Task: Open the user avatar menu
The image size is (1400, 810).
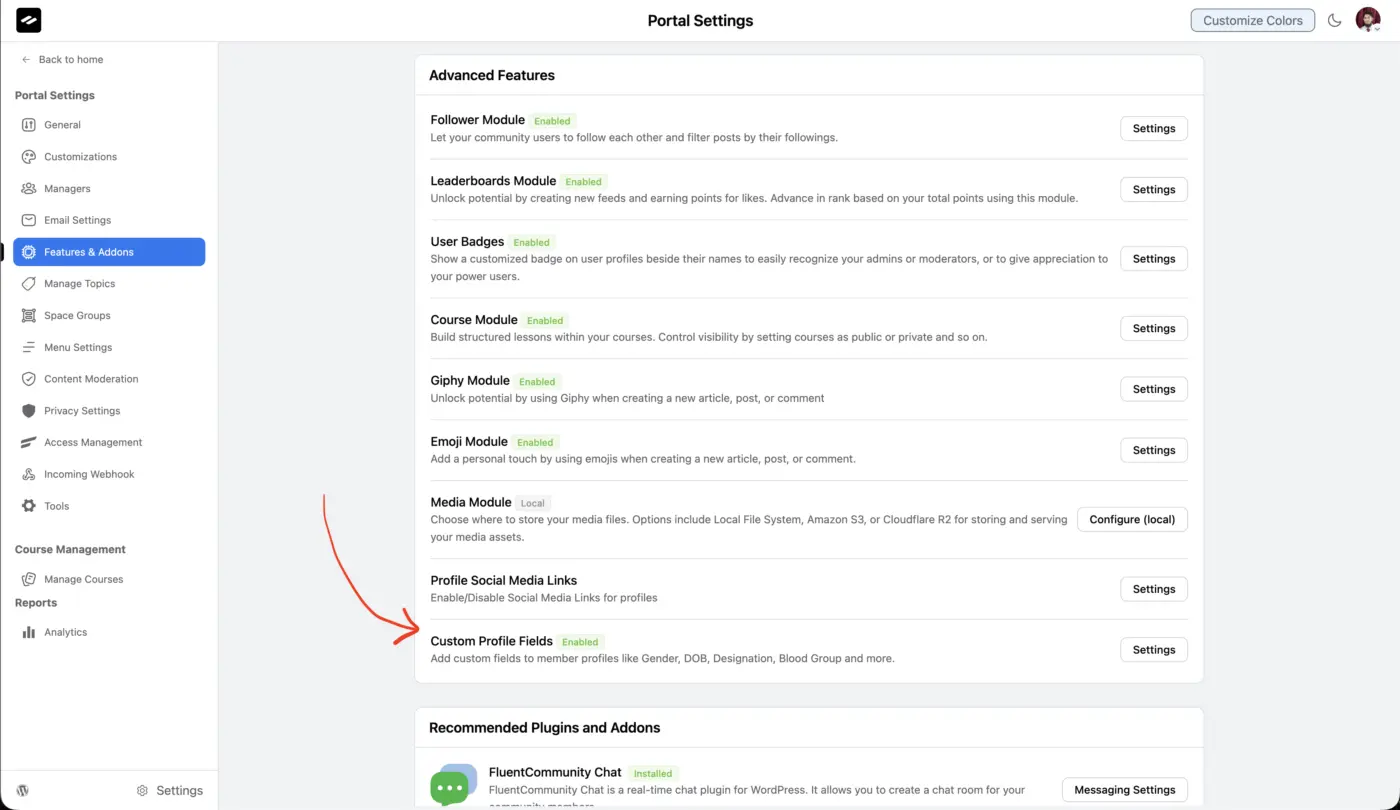Action: 1368,20
